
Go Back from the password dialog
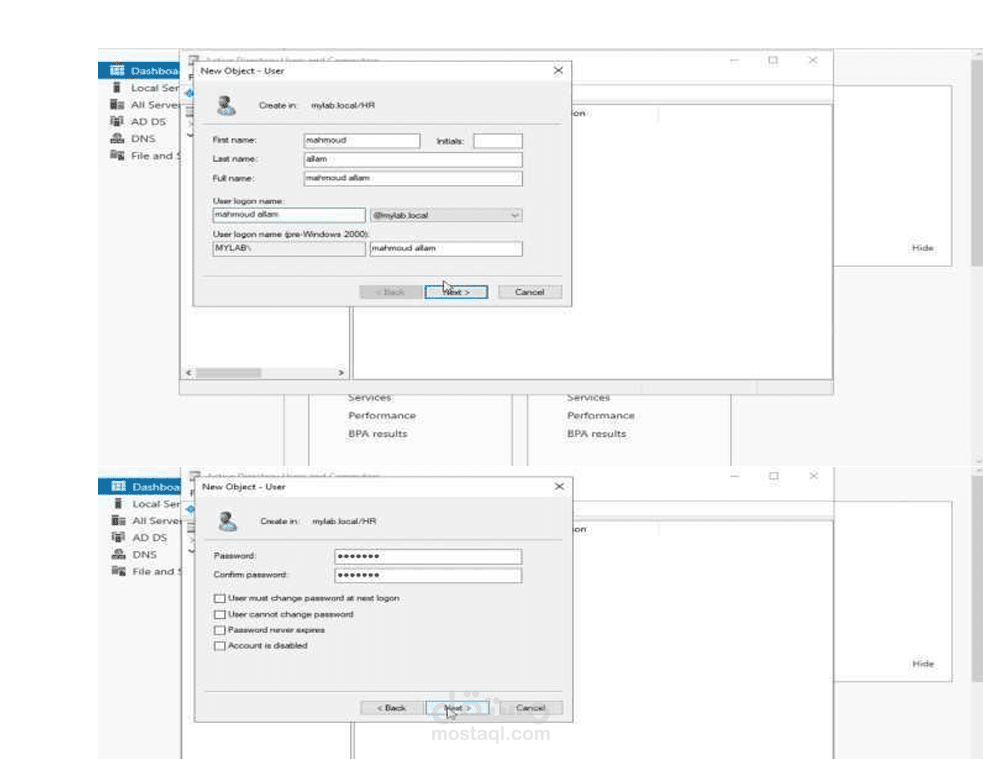[392, 708]
